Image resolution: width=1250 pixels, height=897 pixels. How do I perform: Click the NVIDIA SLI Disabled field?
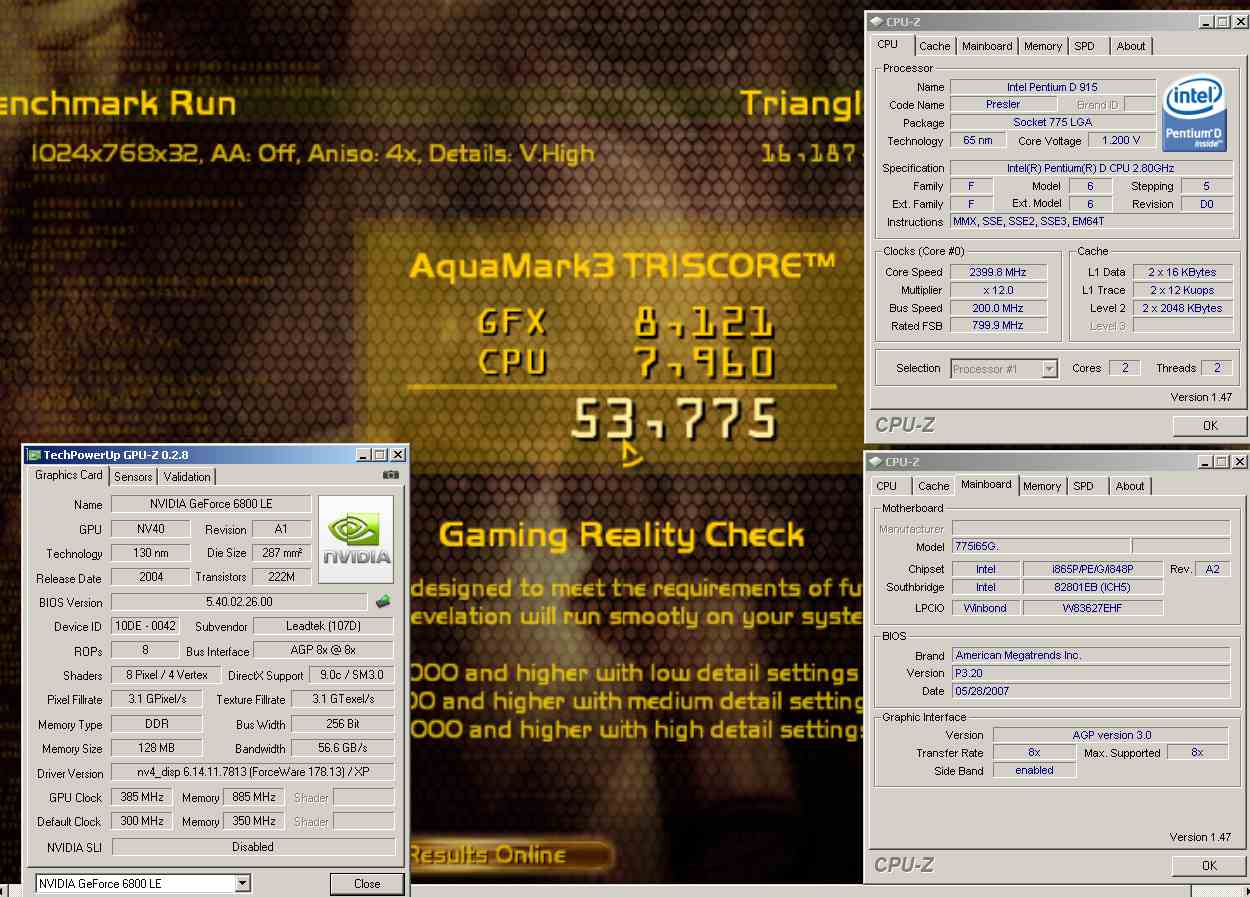click(253, 847)
